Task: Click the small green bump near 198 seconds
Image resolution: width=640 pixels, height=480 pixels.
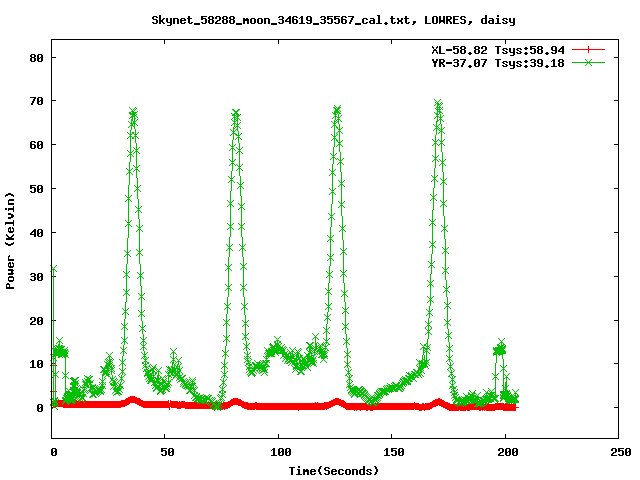Action: (x=500, y=348)
